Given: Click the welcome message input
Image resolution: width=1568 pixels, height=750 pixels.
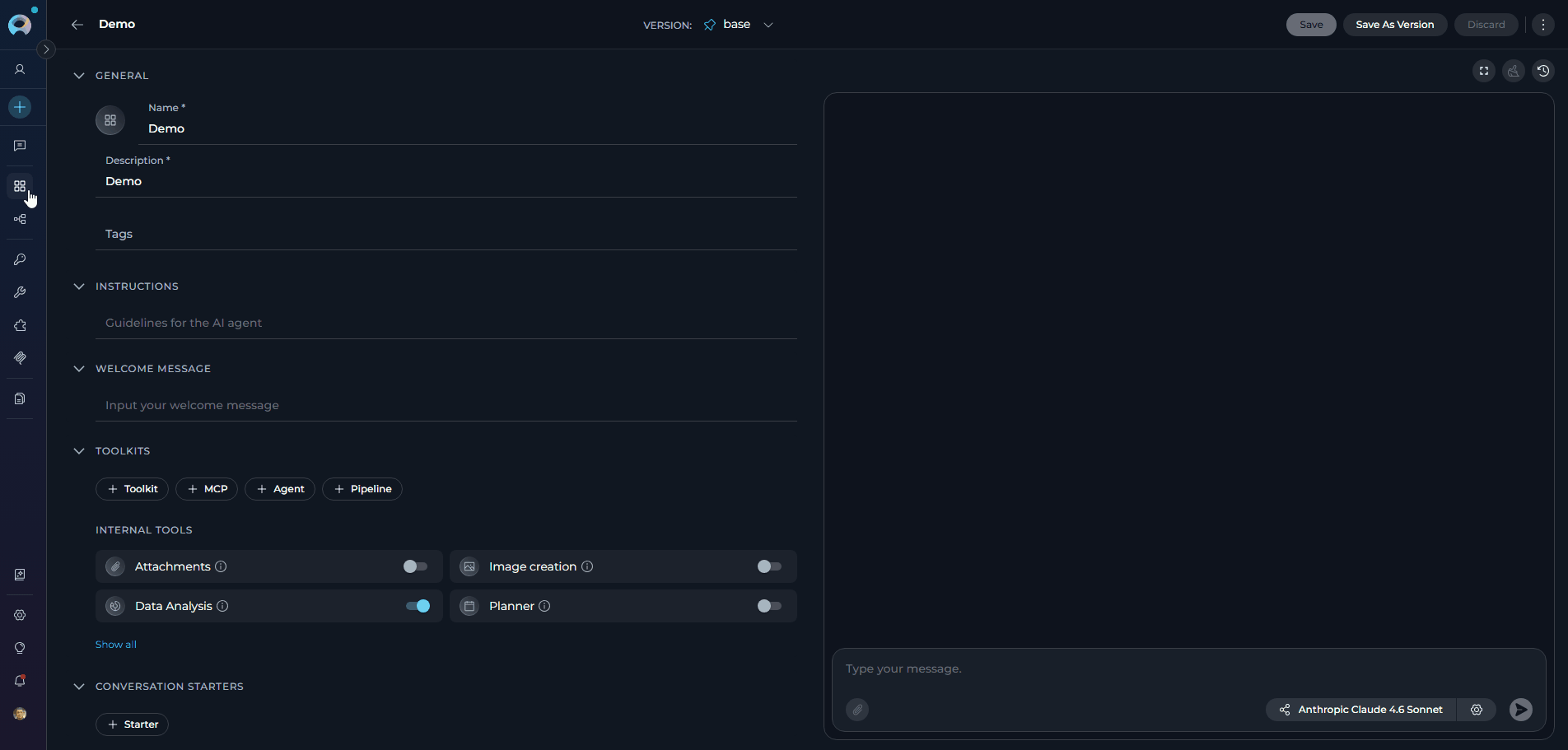Looking at the screenshot, I should point(446,405).
